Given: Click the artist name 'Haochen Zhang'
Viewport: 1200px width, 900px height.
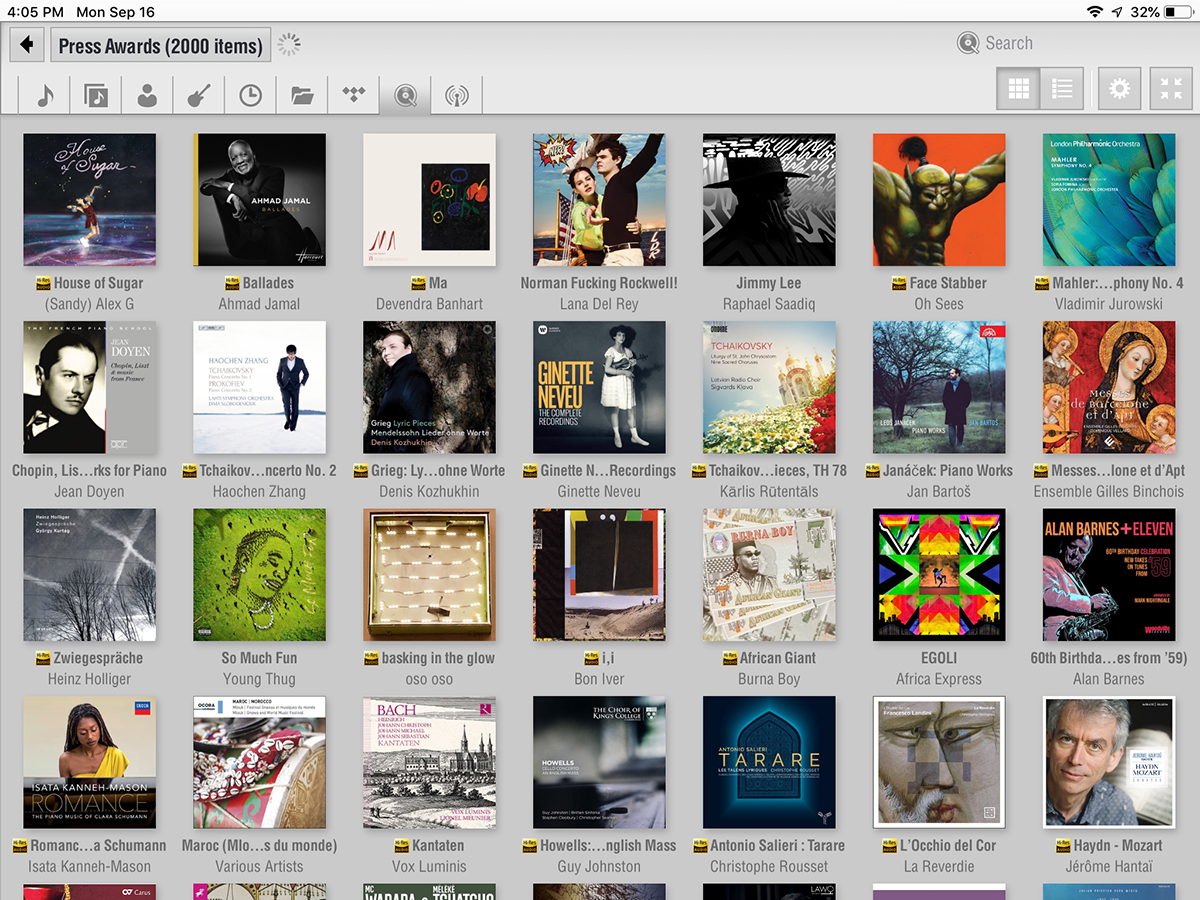Looking at the screenshot, I should pyautogui.click(x=260, y=492).
